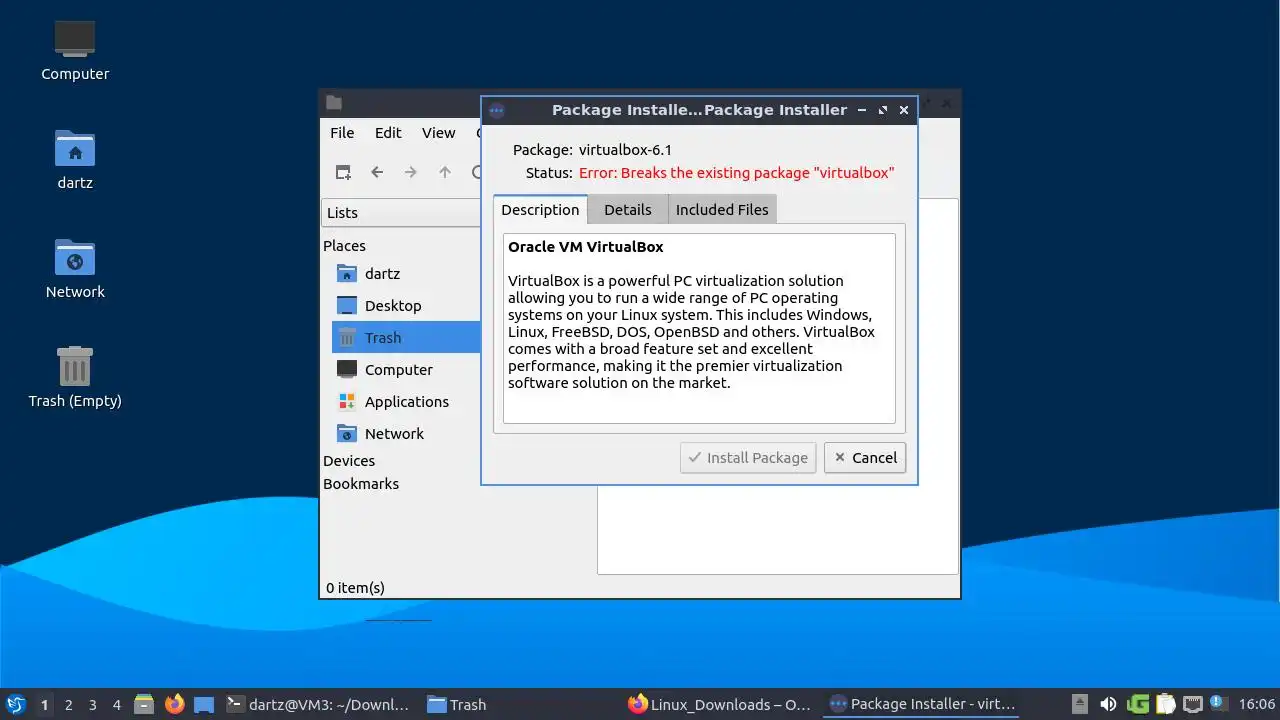Open the Lists side pane selector

coord(401,212)
